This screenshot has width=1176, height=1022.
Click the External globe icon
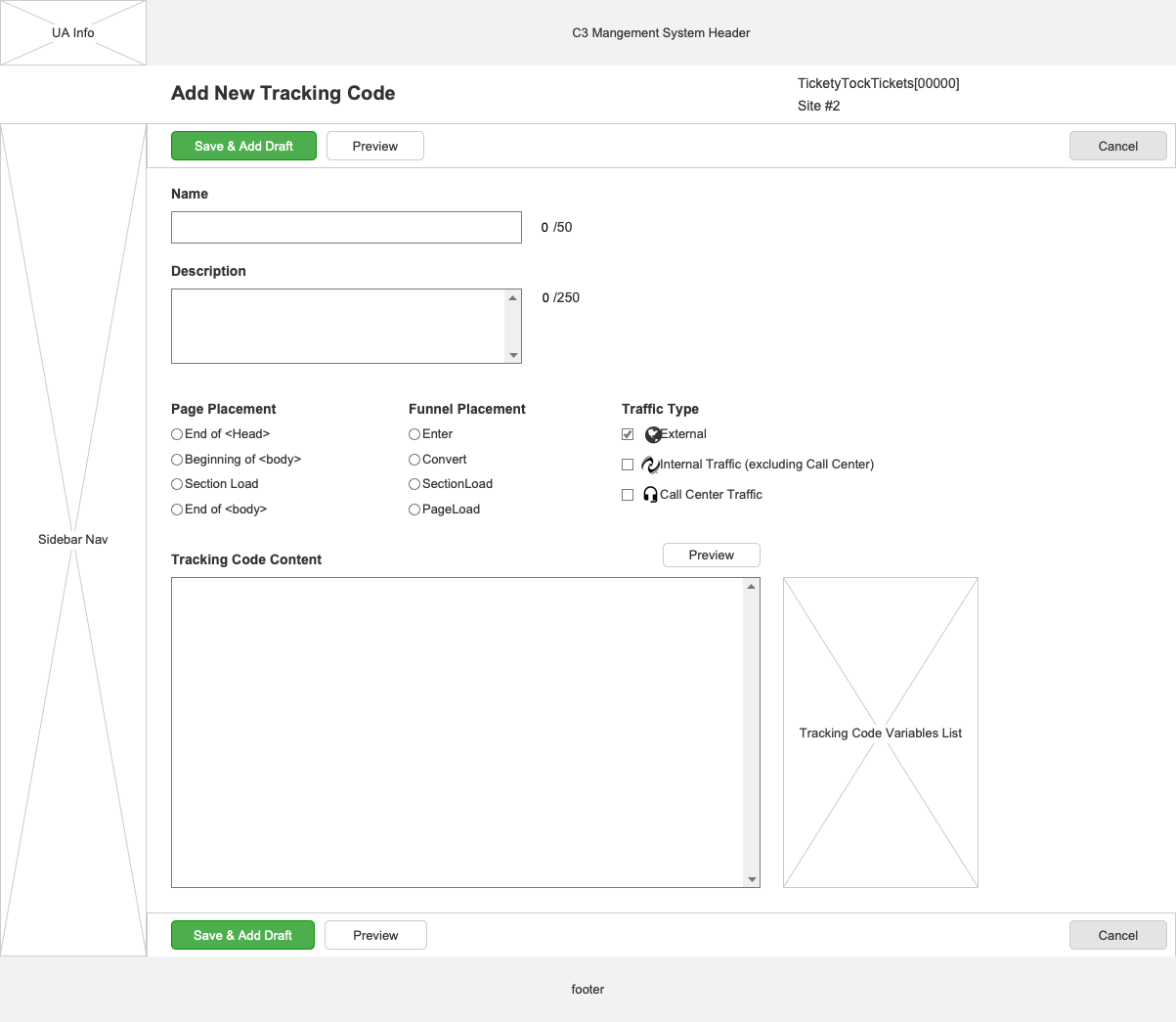pyautogui.click(x=653, y=435)
